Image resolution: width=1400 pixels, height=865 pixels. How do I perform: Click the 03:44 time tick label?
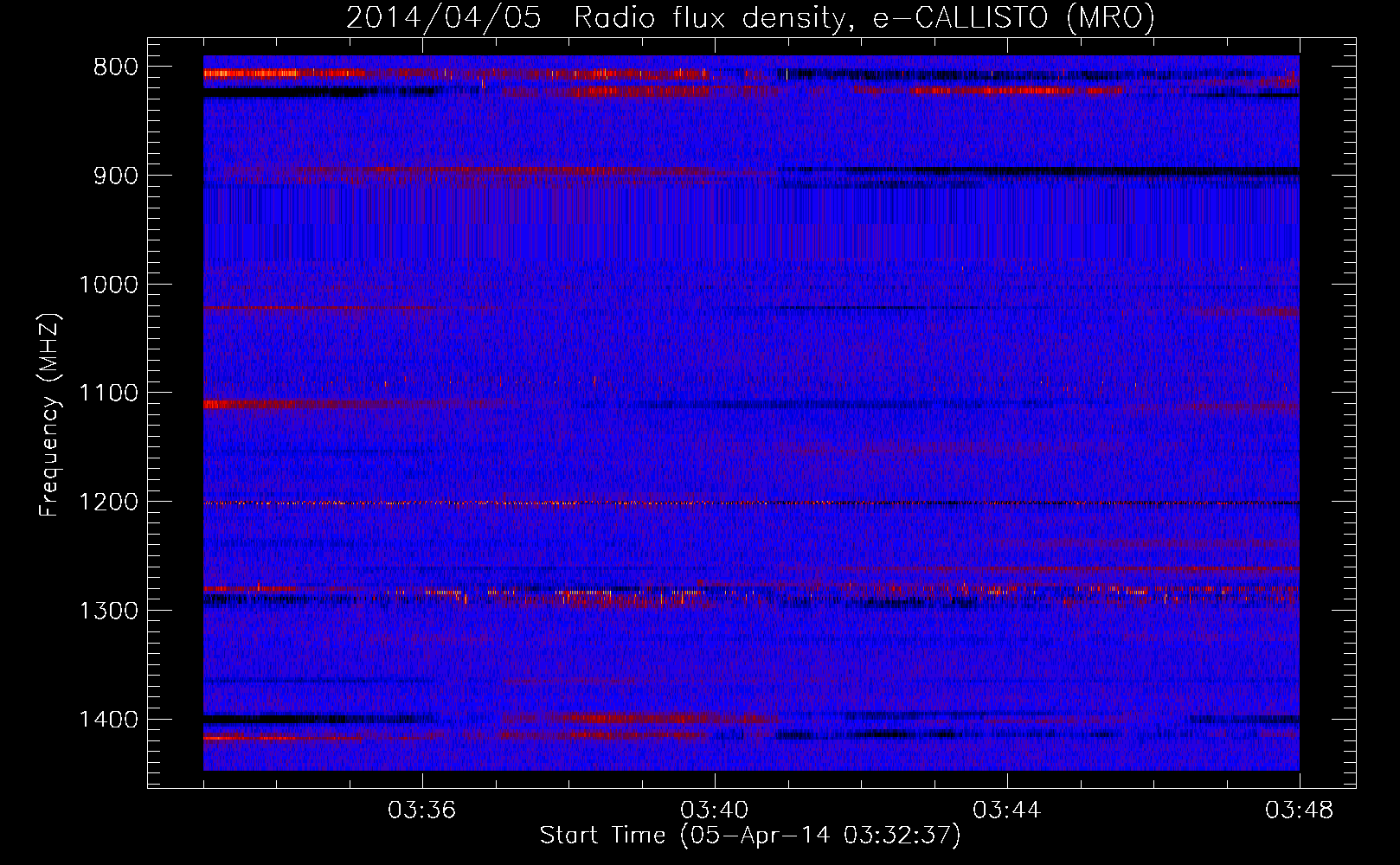point(1007,811)
